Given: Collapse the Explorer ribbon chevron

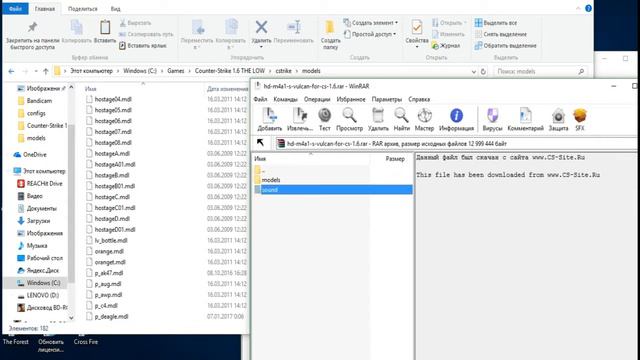Looking at the screenshot, I should point(578,8).
